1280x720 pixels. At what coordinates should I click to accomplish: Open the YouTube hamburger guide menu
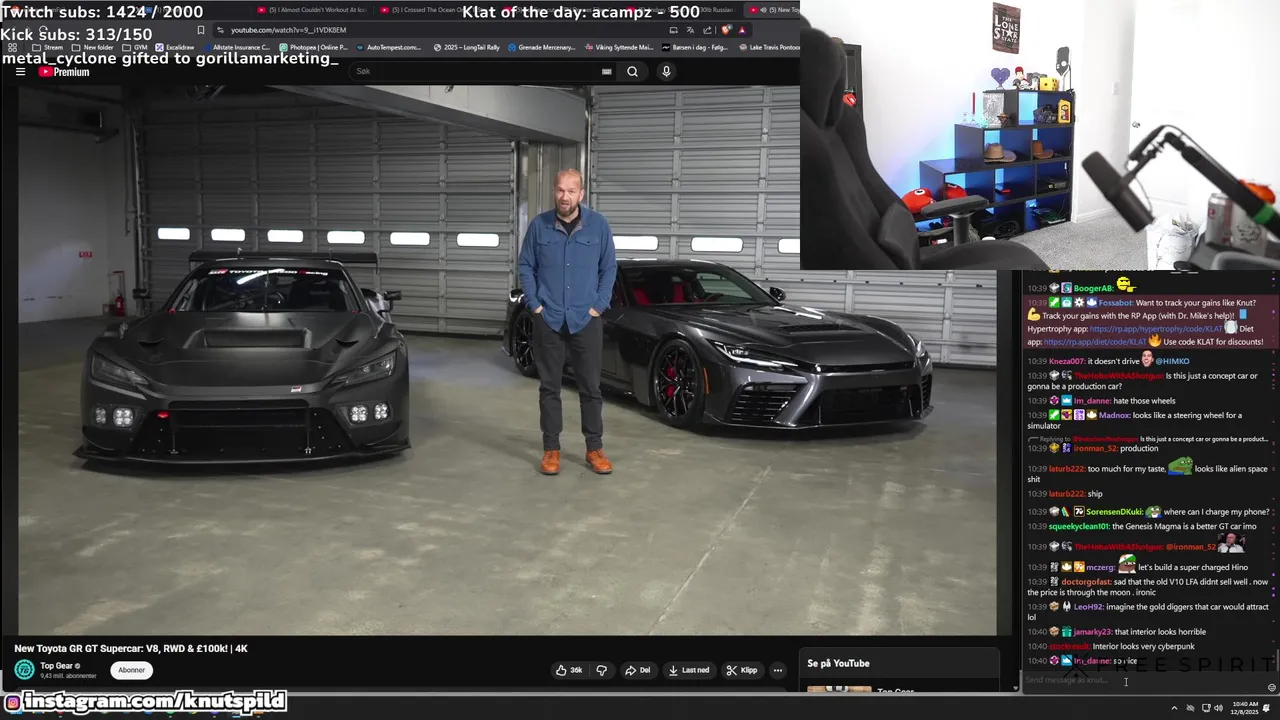point(20,72)
